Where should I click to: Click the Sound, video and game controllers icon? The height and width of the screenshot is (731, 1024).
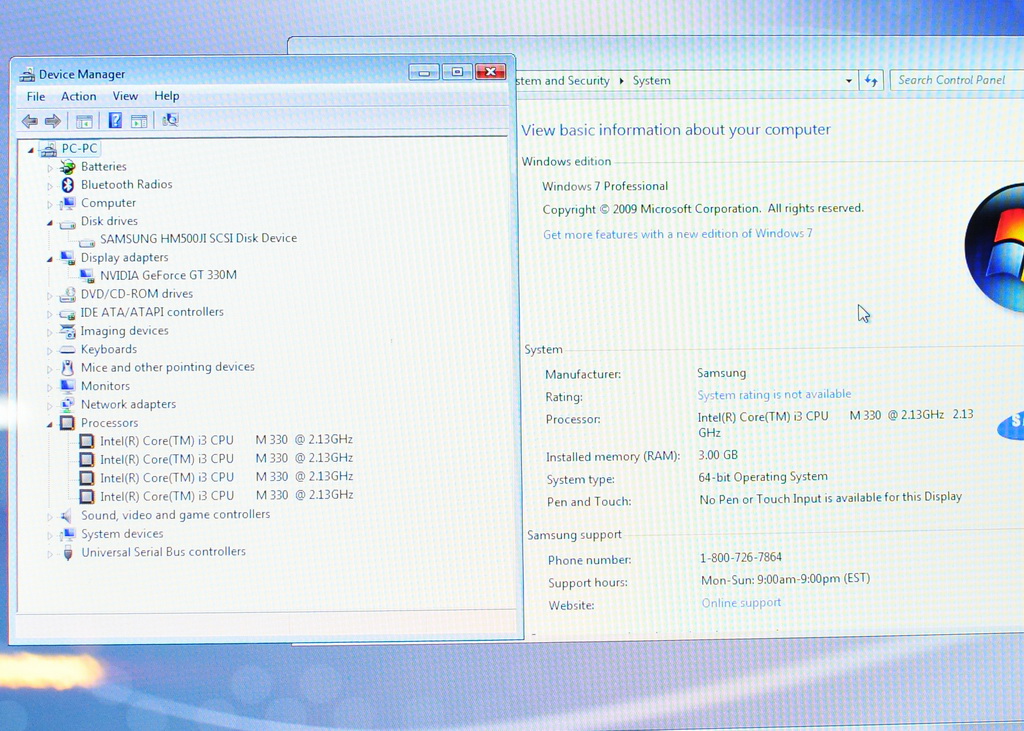pos(66,516)
